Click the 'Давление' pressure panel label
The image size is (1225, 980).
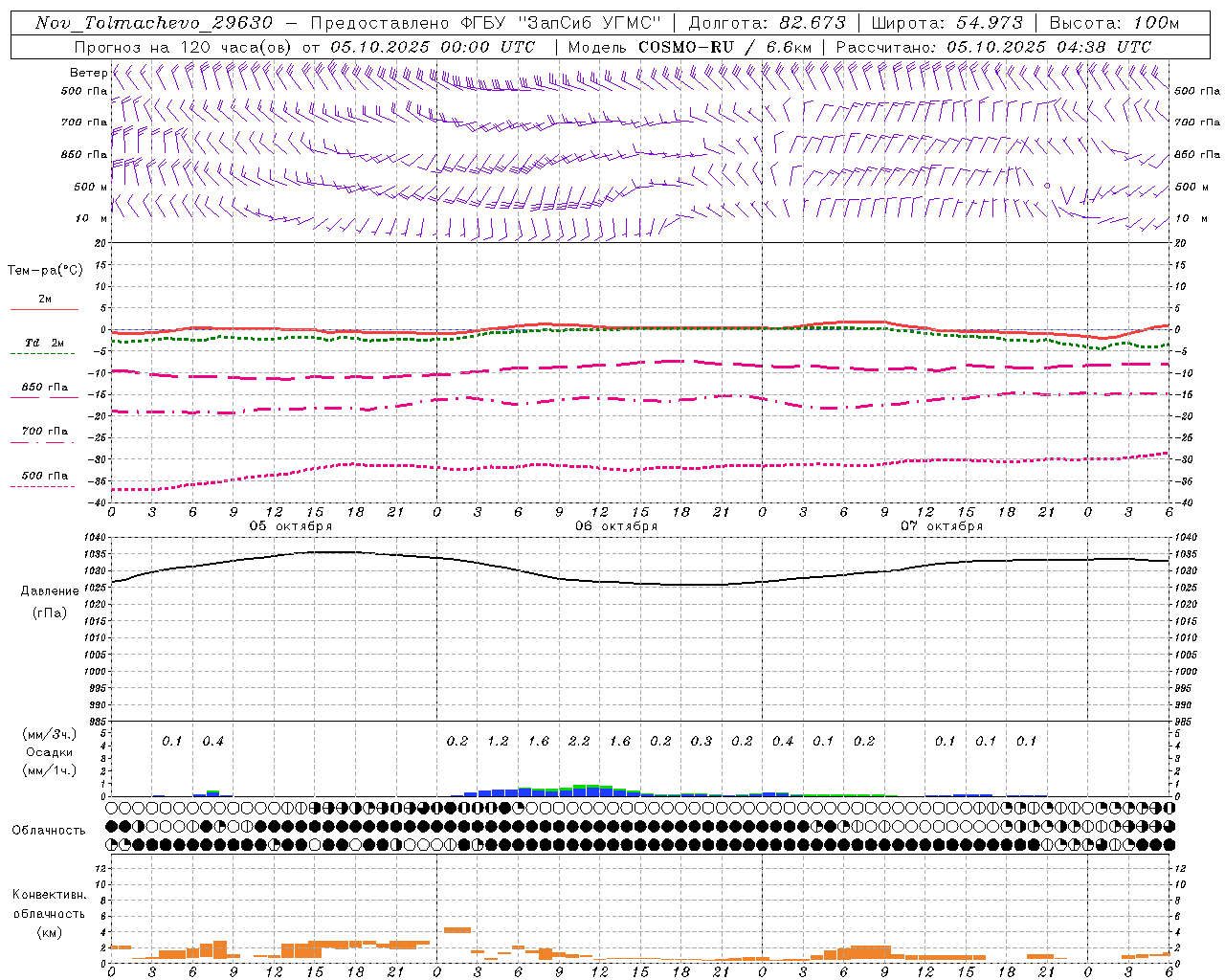[50, 591]
